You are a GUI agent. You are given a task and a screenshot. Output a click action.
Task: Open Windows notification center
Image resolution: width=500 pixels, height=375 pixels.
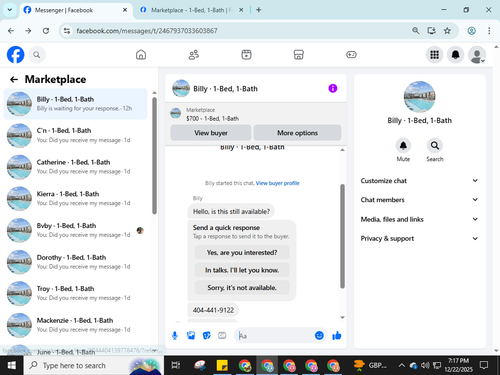coord(484,366)
